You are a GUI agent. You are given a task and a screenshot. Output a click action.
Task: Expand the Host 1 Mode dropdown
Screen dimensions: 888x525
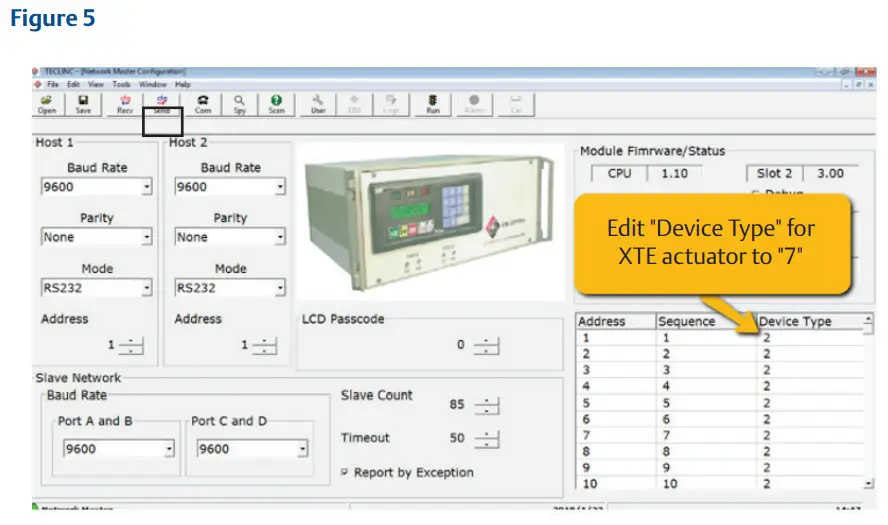click(147, 288)
